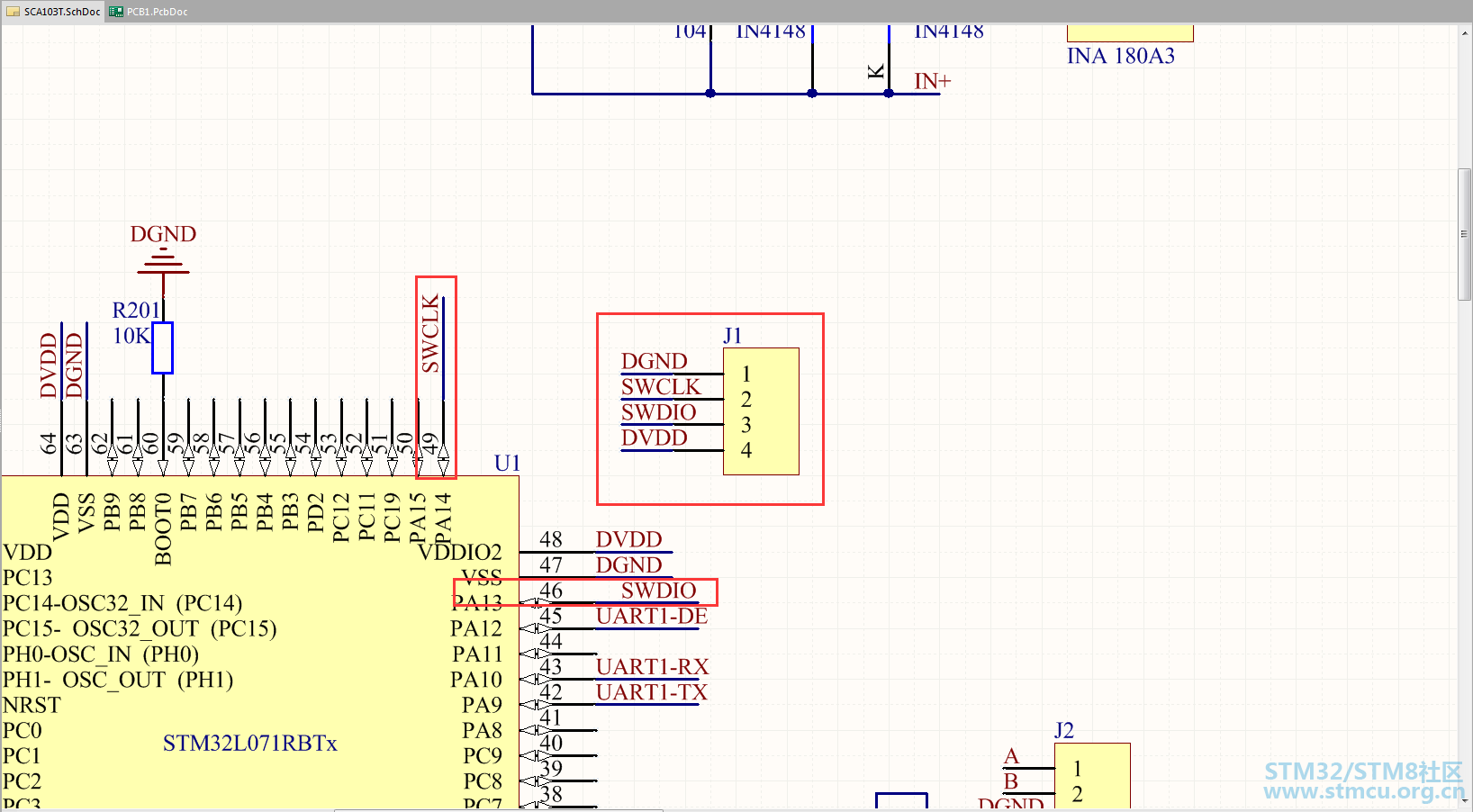
Task: Select the INA 180A3 component label
Action: [1121, 56]
